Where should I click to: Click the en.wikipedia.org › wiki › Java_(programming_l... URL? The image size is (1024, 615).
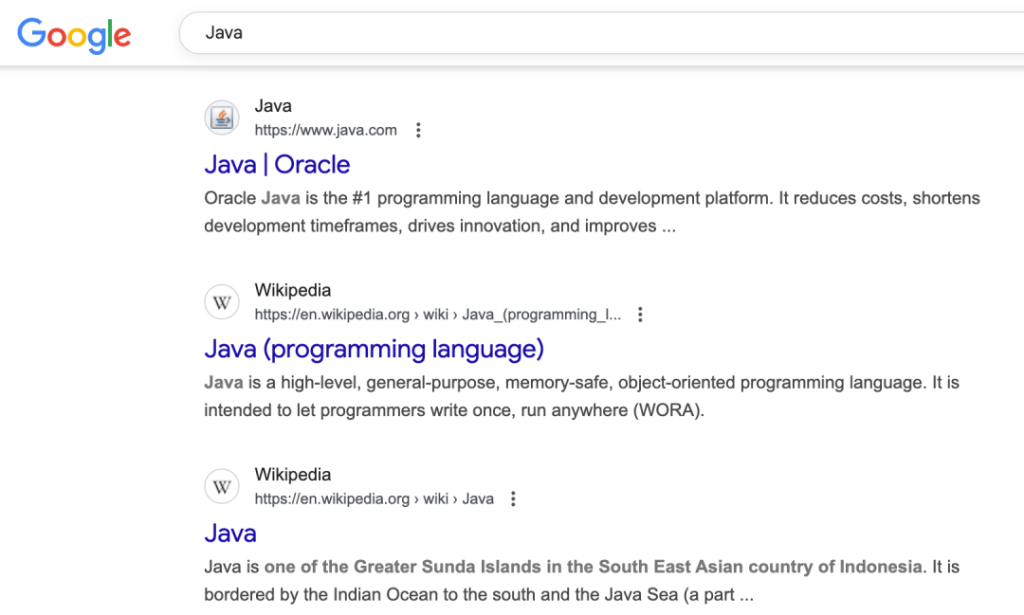(437, 315)
